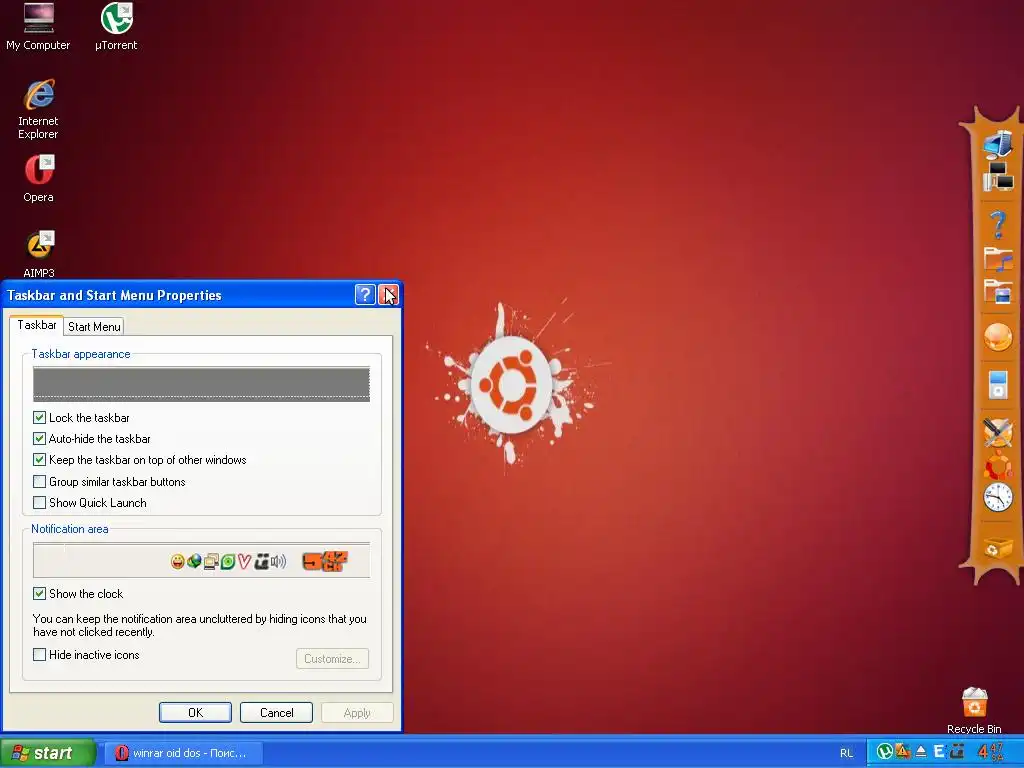Click the Ubuntu logo icon in dock

coord(998,466)
